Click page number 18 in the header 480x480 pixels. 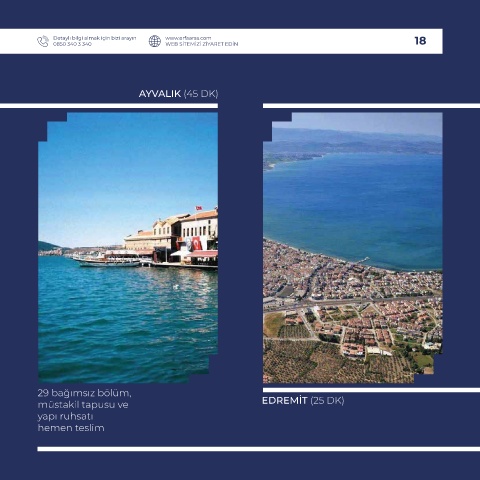(420, 41)
